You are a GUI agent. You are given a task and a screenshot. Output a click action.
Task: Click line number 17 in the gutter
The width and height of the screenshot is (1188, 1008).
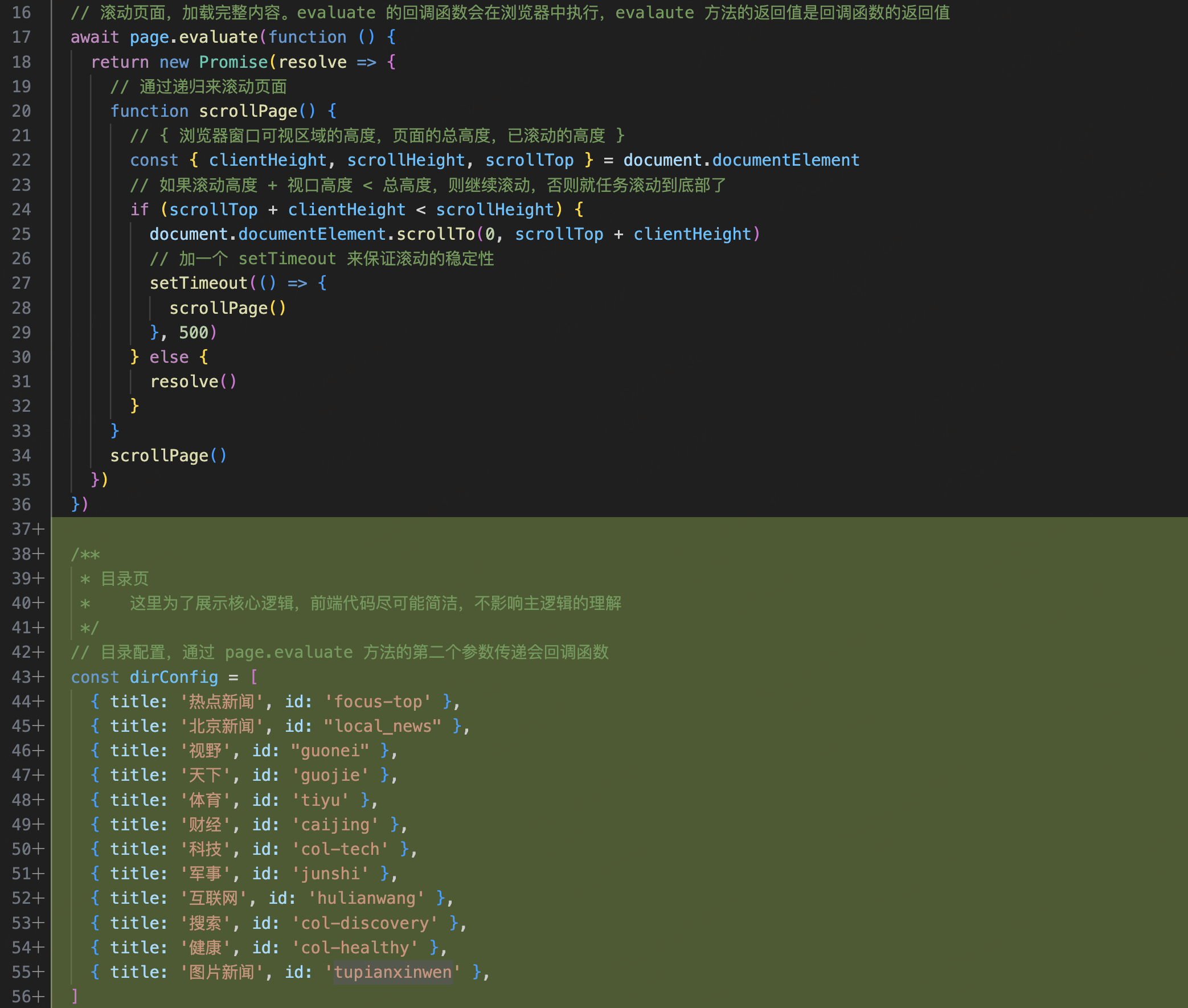tap(21, 37)
